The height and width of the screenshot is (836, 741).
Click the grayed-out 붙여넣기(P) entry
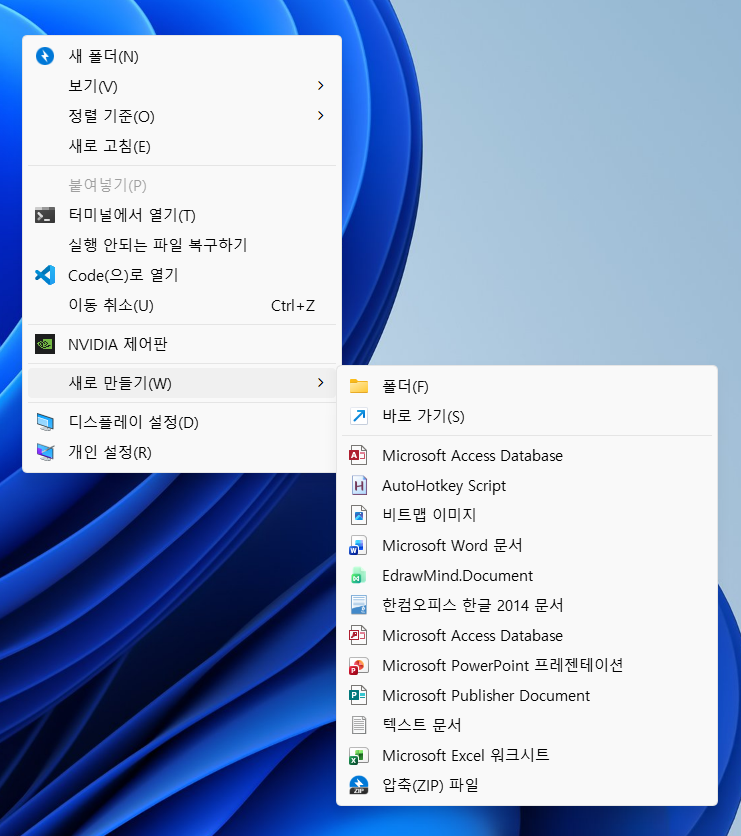[x=182, y=185]
